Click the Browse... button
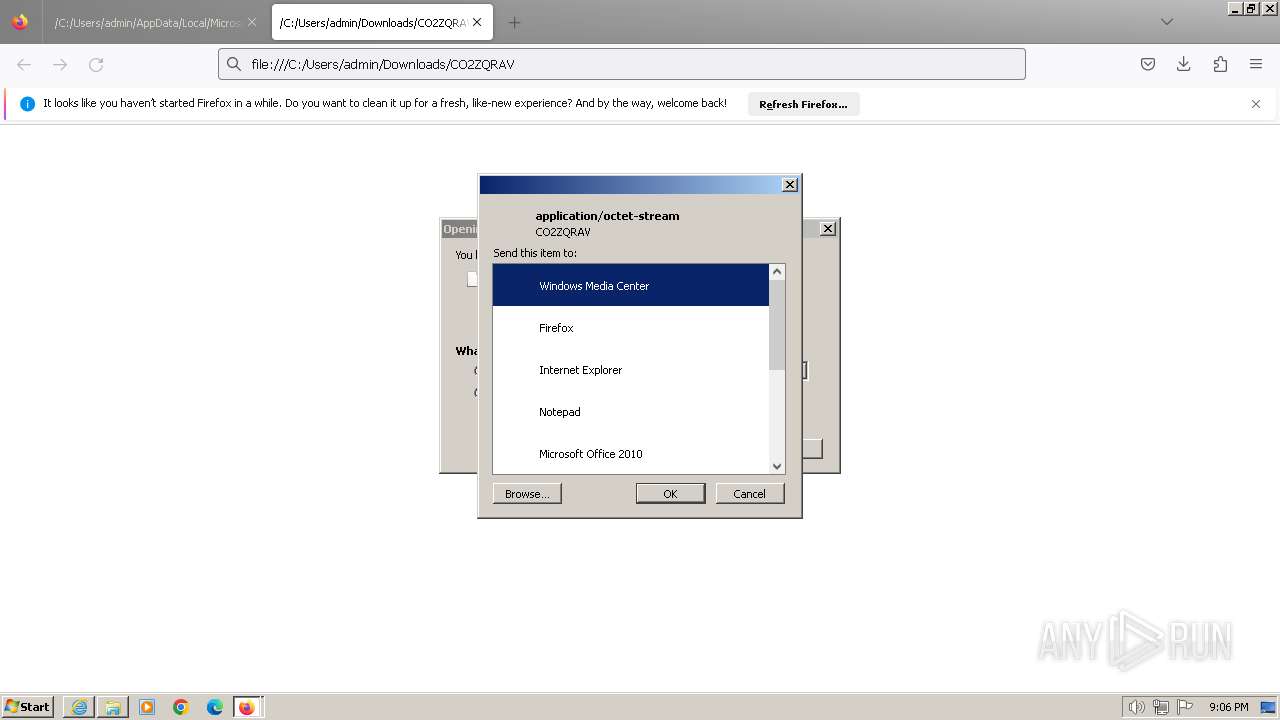The width and height of the screenshot is (1280, 720). (527, 493)
